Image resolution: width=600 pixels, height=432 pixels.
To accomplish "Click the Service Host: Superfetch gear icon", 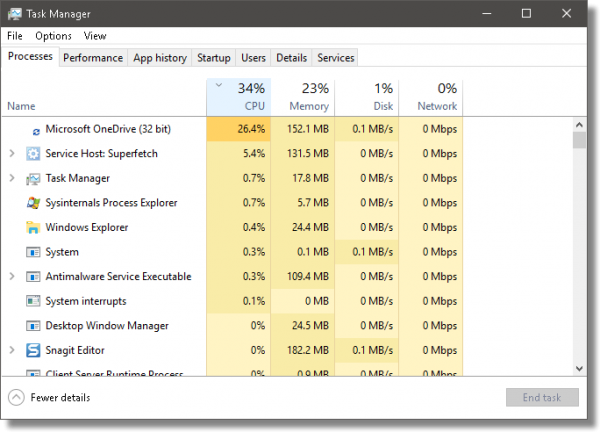I will (x=33, y=153).
